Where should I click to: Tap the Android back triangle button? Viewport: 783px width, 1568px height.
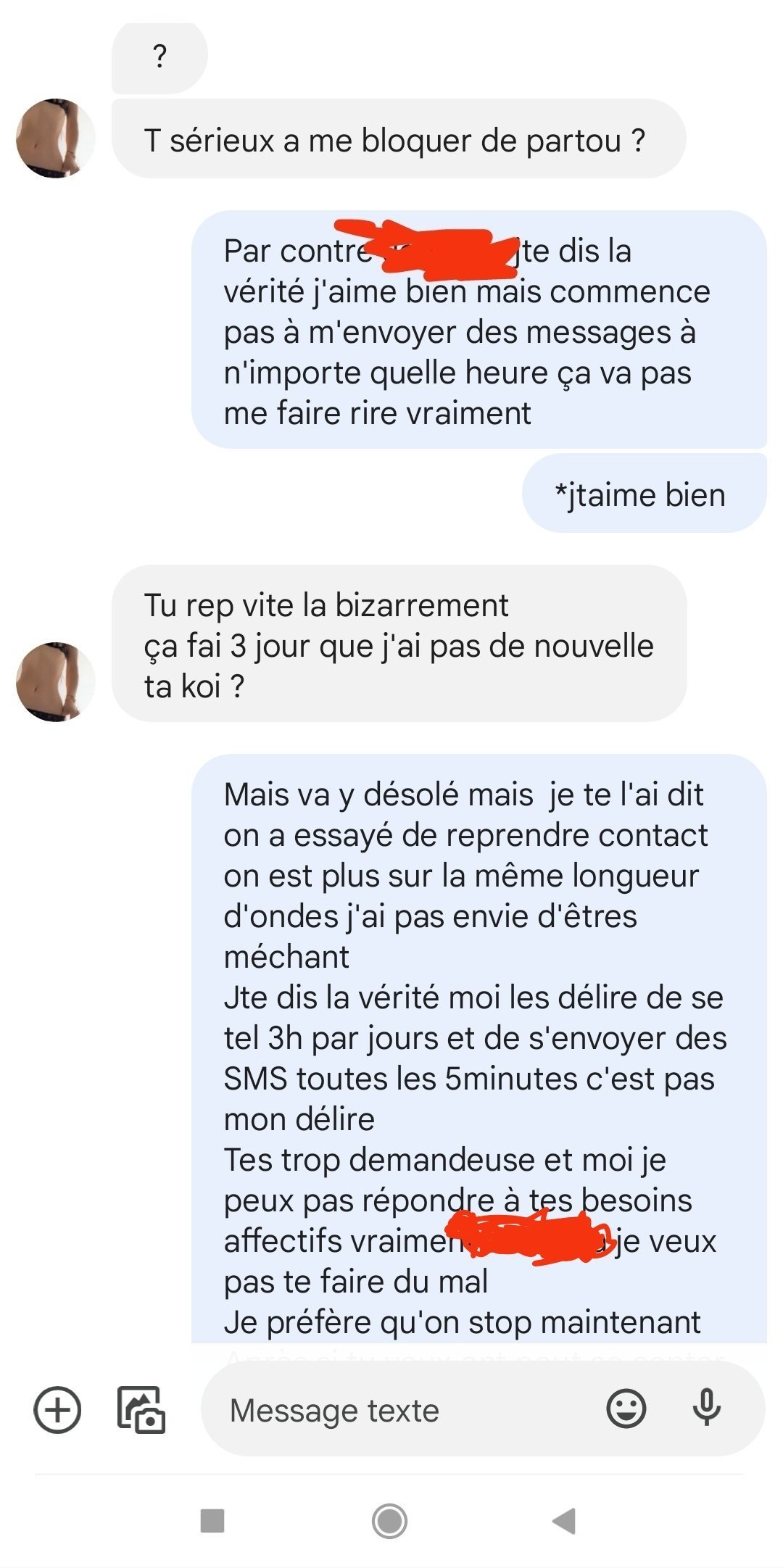[564, 1521]
